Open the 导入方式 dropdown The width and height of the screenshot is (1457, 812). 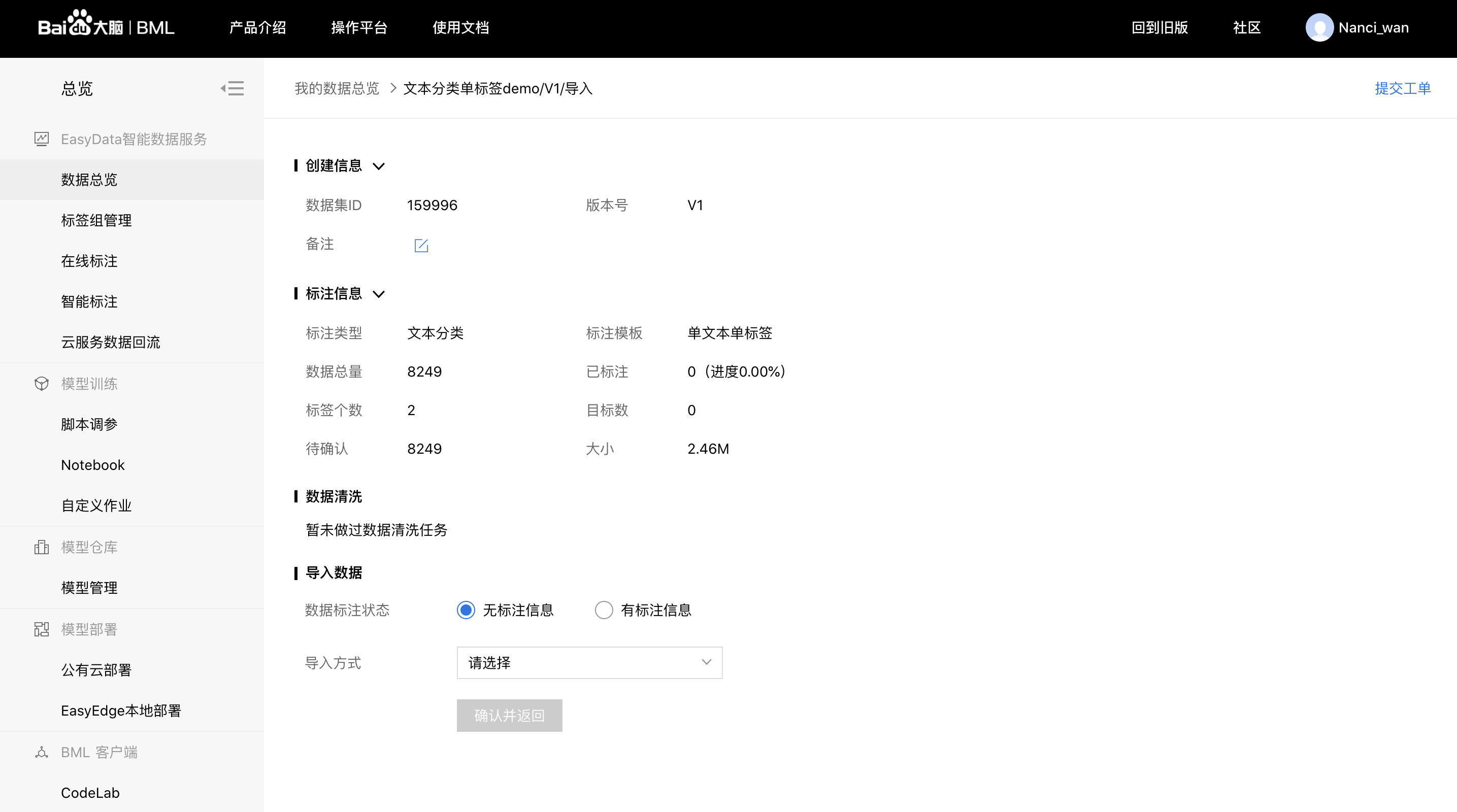click(x=589, y=662)
